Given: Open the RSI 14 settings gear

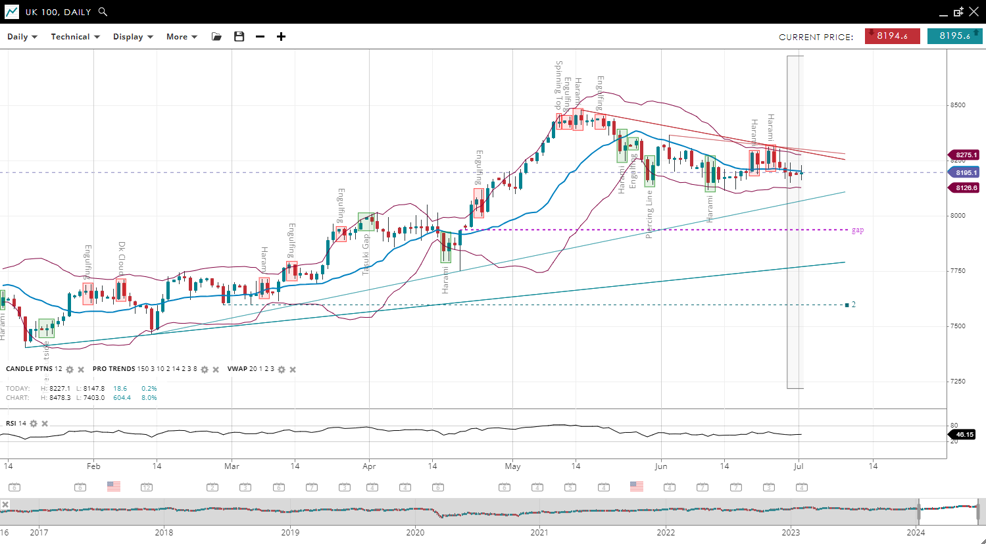Looking at the screenshot, I should click(34, 423).
